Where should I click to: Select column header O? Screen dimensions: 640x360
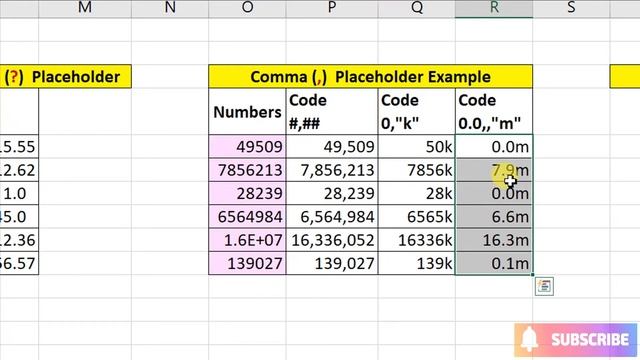(x=247, y=7)
